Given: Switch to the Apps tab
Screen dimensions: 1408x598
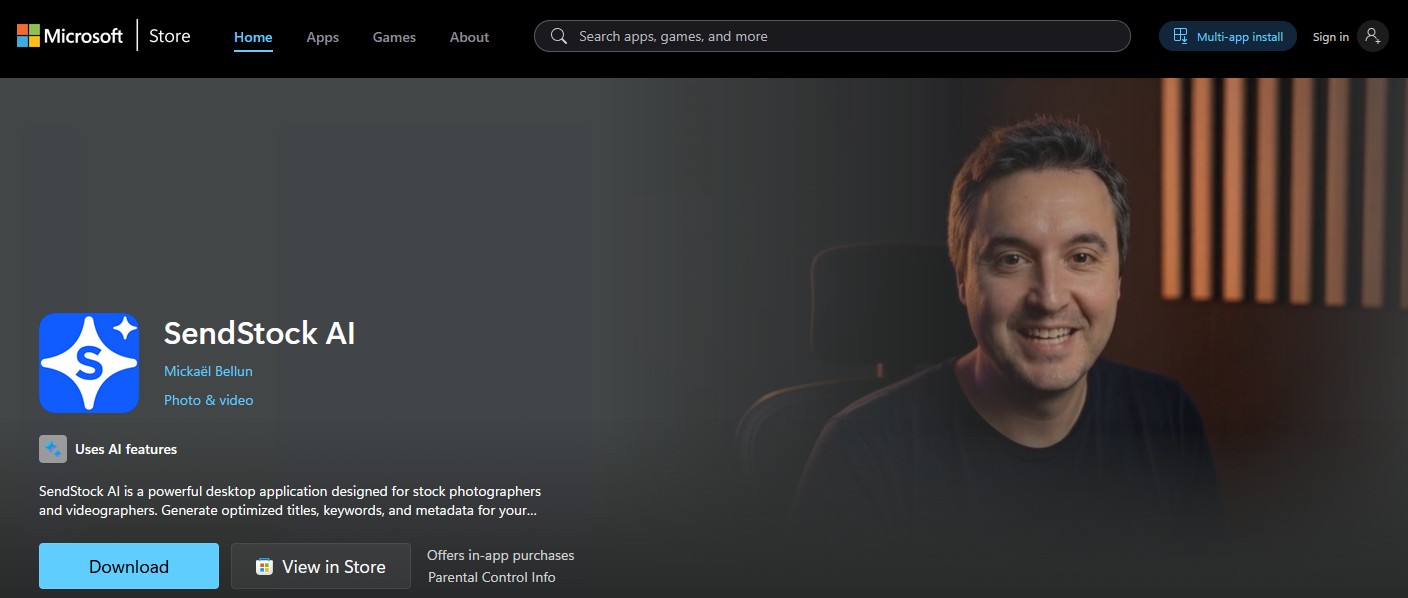Looking at the screenshot, I should [x=322, y=37].
